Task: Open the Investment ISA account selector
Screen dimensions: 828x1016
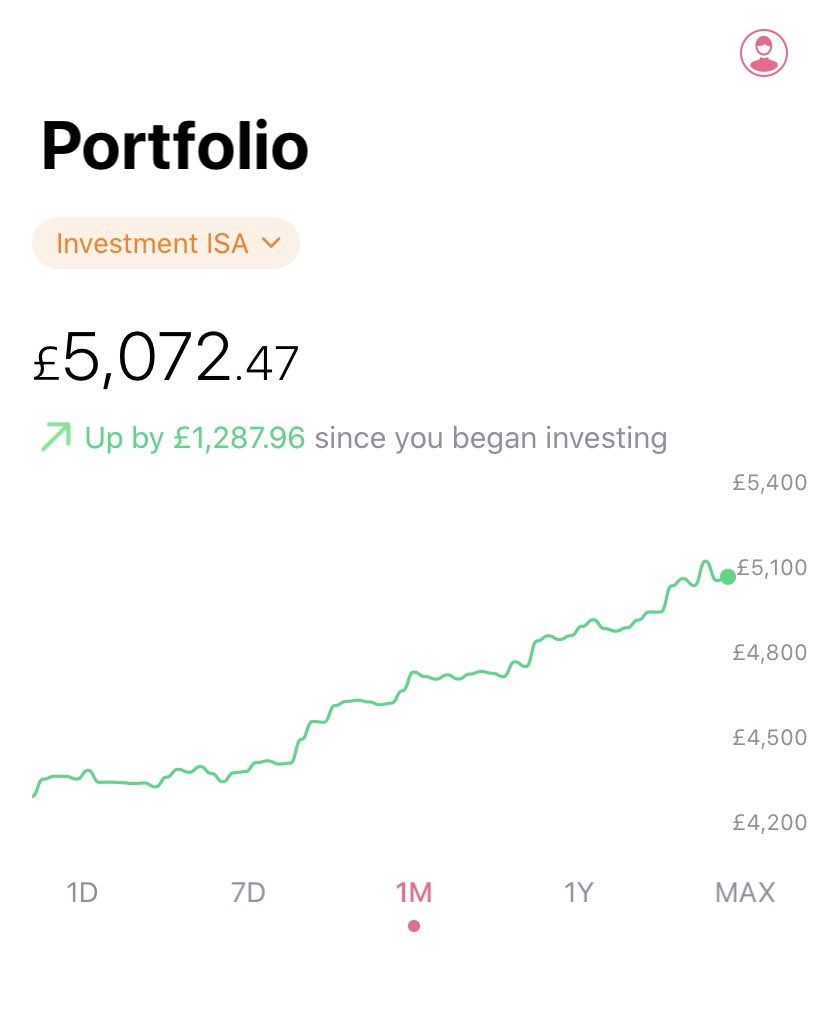Action: coord(166,243)
